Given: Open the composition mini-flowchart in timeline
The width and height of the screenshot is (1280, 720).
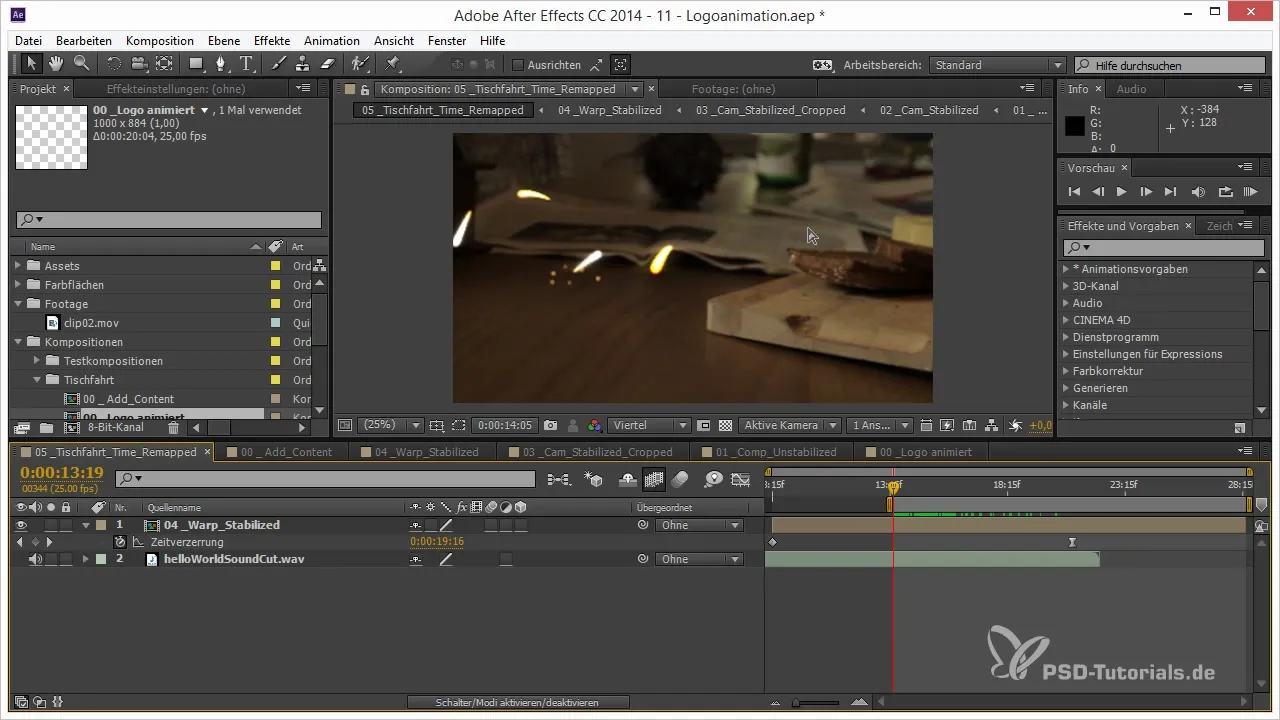Looking at the screenshot, I should (560, 480).
